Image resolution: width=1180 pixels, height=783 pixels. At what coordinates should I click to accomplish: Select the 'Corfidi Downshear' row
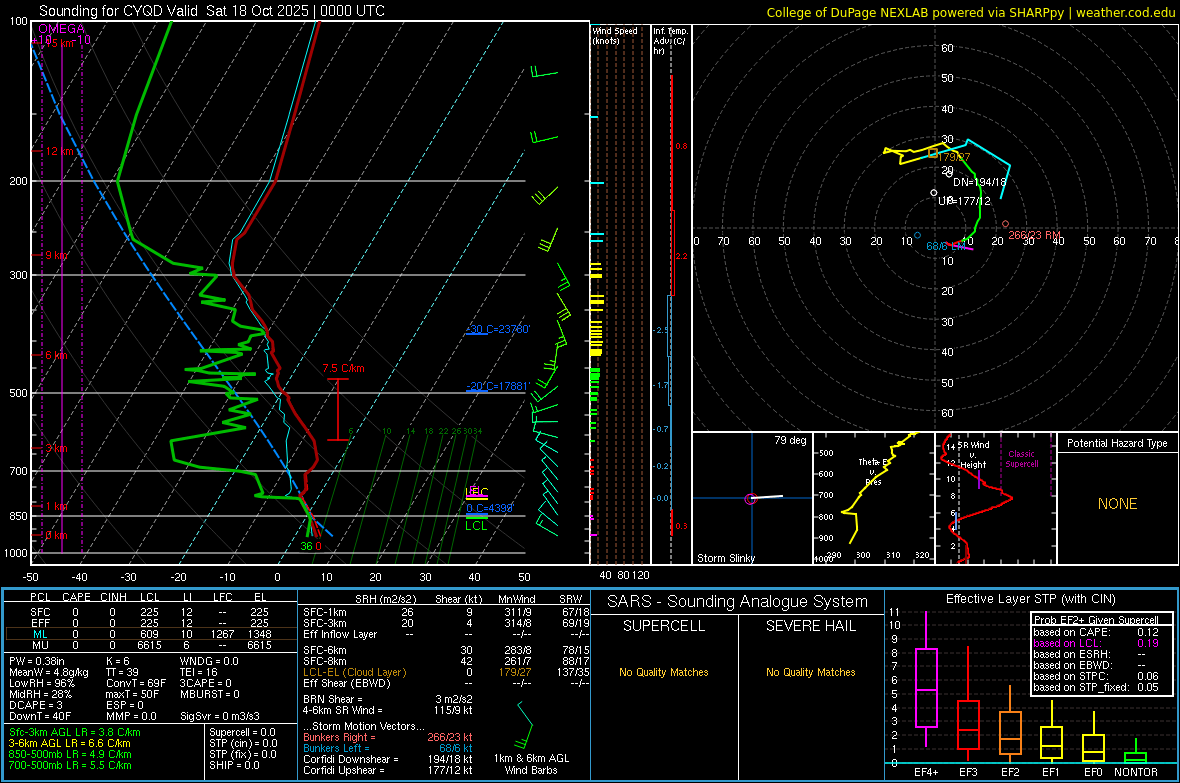(x=388, y=759)
